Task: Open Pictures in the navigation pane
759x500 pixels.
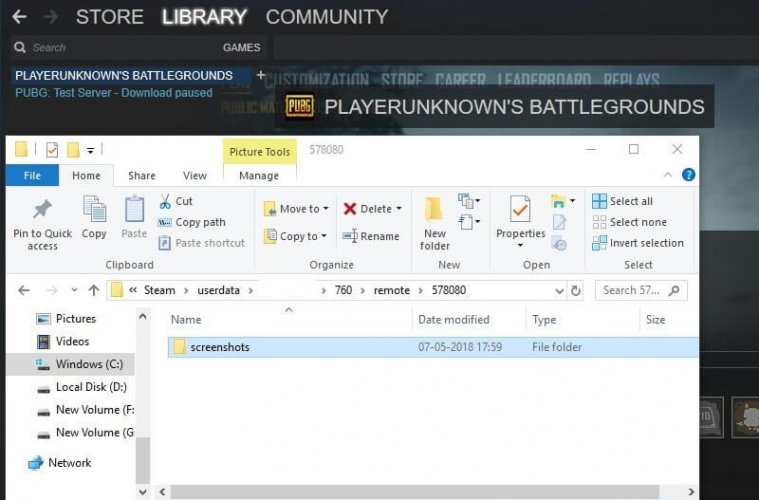Action: pyautogui.click(x=66, y=318)
